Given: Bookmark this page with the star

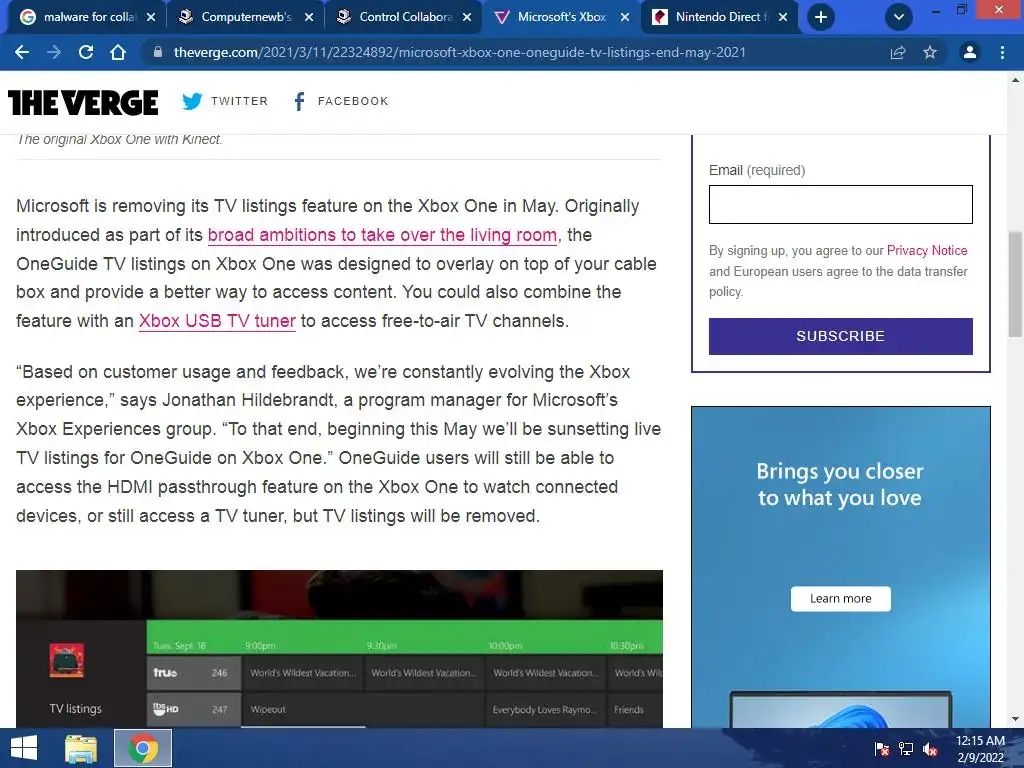Looking at the screenshot, I should point(930,52).
